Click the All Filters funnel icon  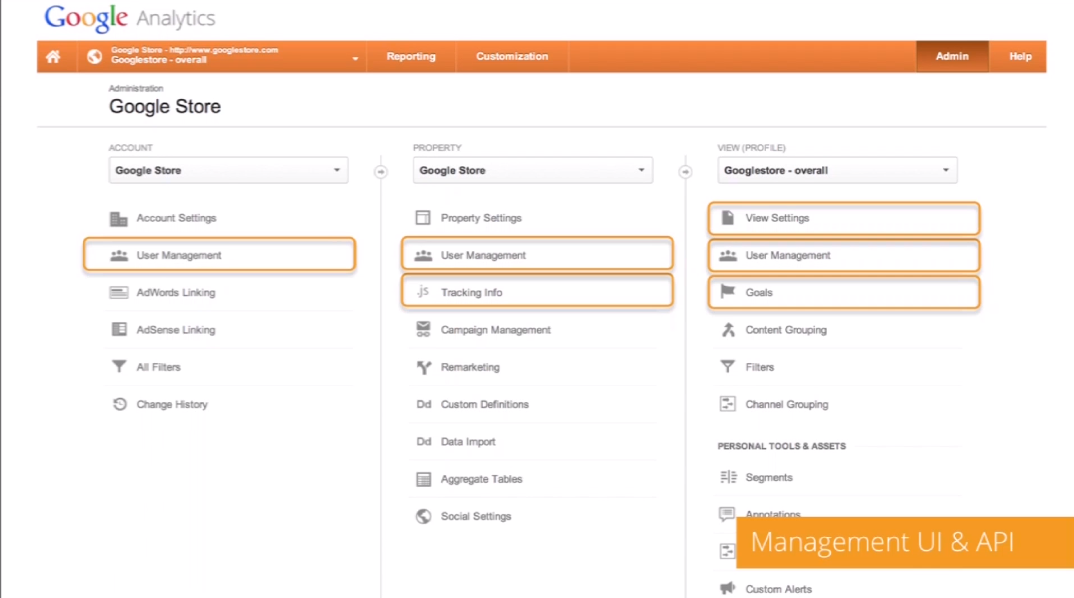(x=119, y=367)
